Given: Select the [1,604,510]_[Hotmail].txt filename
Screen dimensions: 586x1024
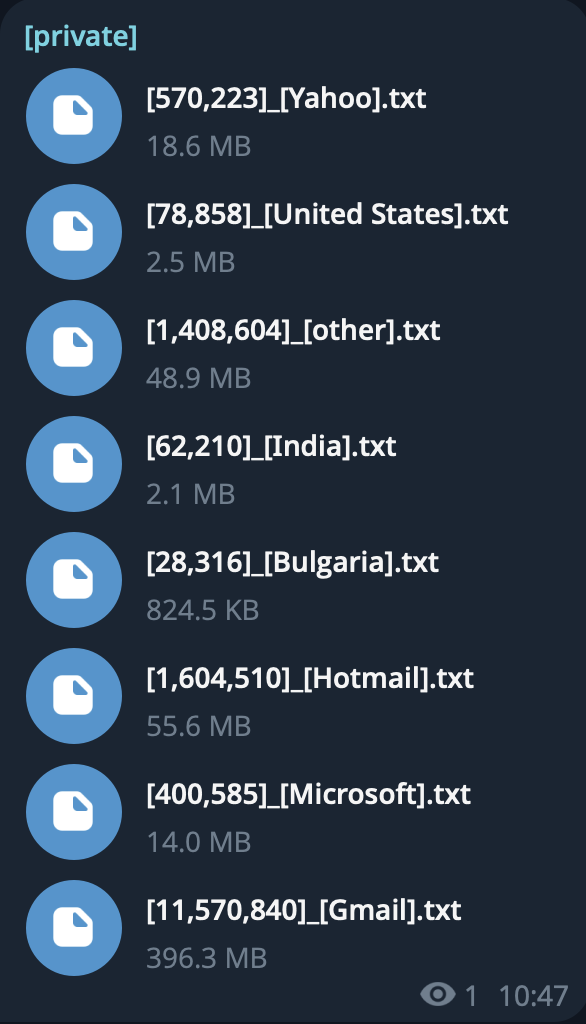Looking at the screenshot, I should click(x=310, y=679).
